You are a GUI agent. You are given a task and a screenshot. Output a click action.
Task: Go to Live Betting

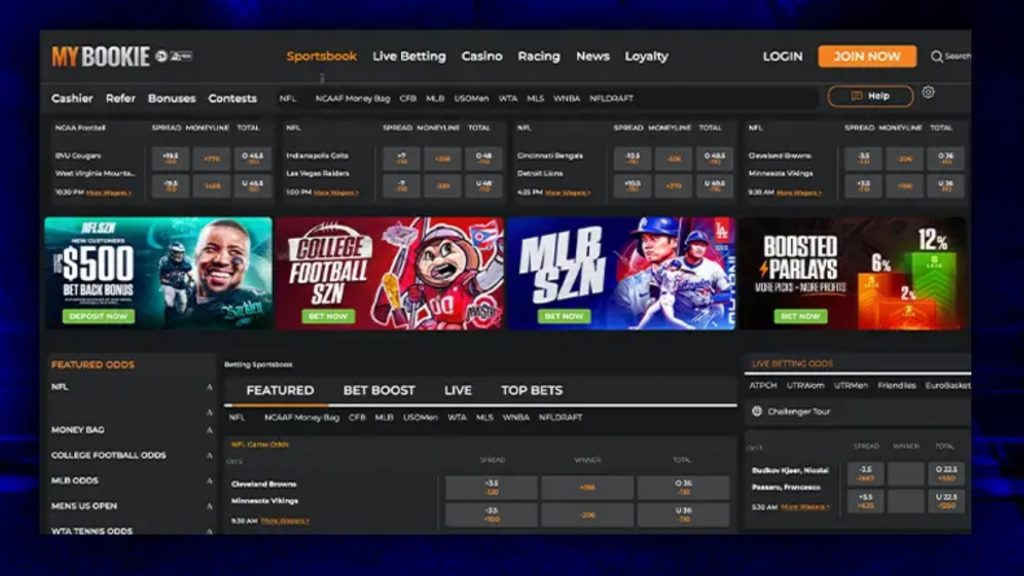409,56
